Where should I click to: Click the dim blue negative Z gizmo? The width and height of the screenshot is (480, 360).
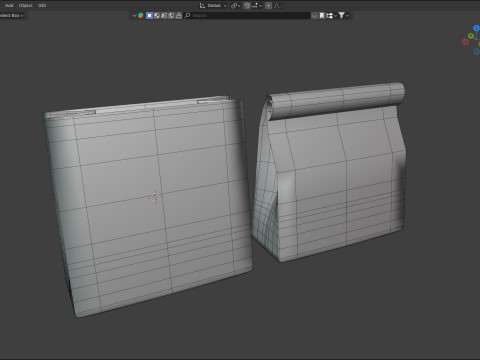point(476,51)
